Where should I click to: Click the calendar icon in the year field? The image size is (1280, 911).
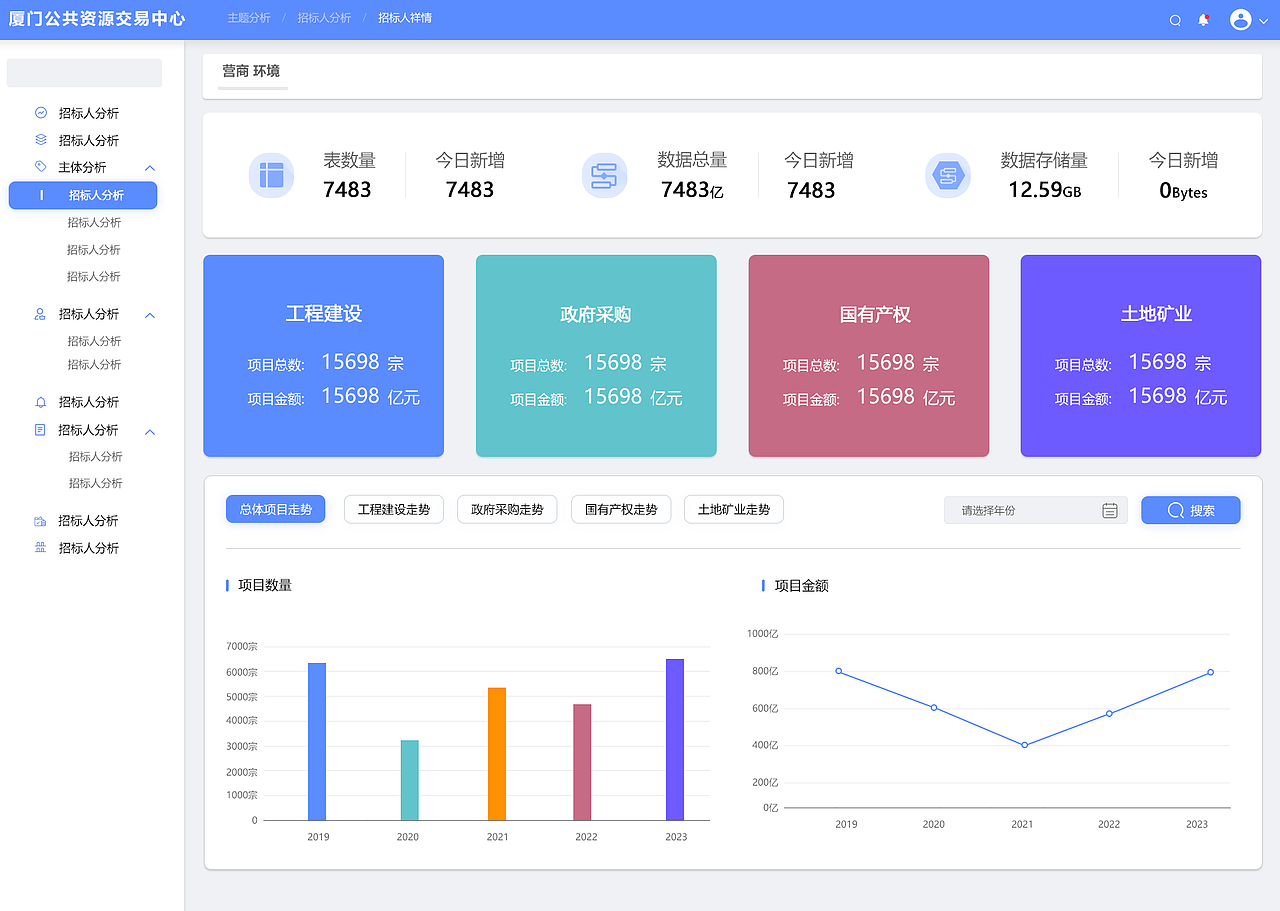1110,510
